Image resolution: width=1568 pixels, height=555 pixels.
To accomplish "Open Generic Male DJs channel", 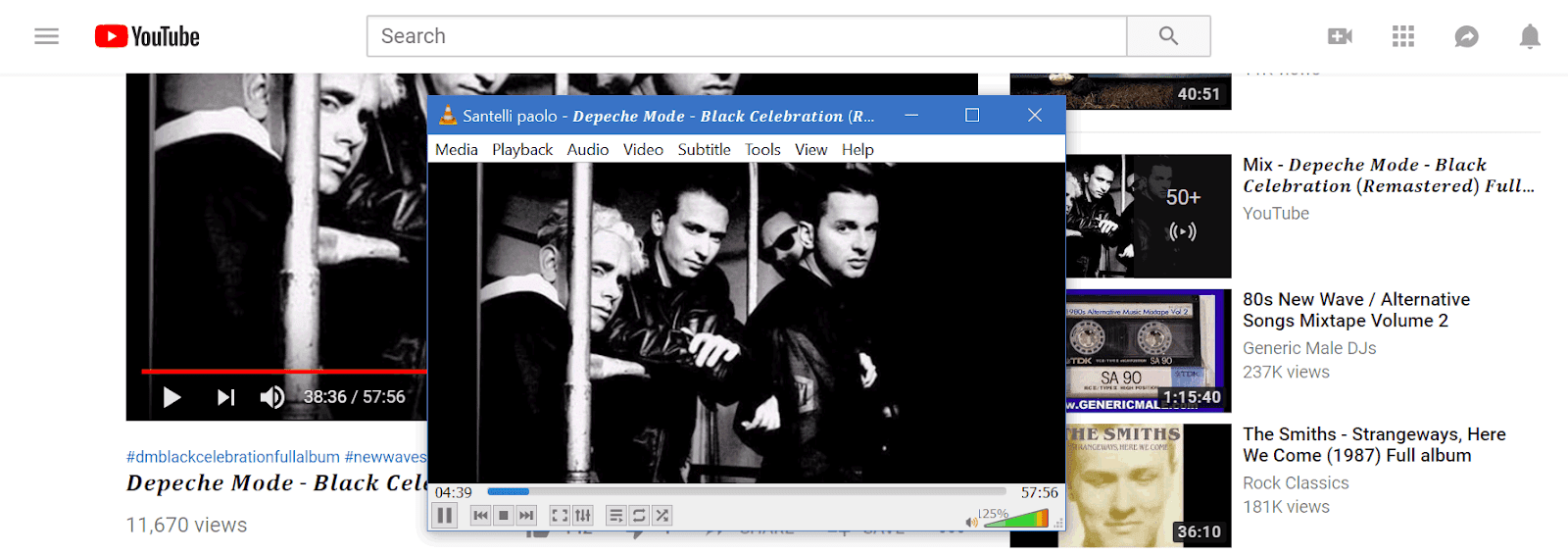I will 1309,348.
